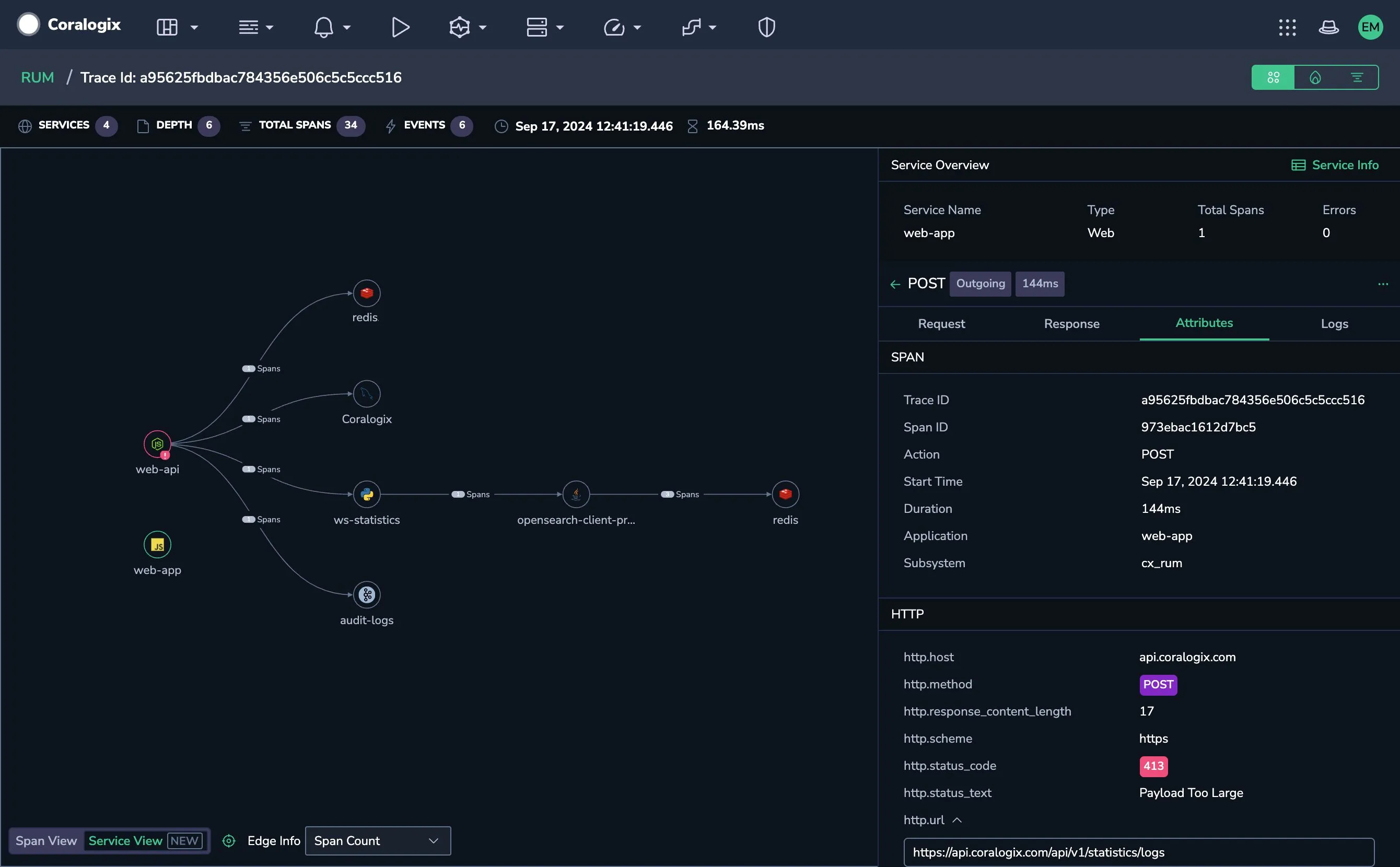Screen dimensions: 1400x867
Task: Switch to the Response tab
Action: 1071,324
